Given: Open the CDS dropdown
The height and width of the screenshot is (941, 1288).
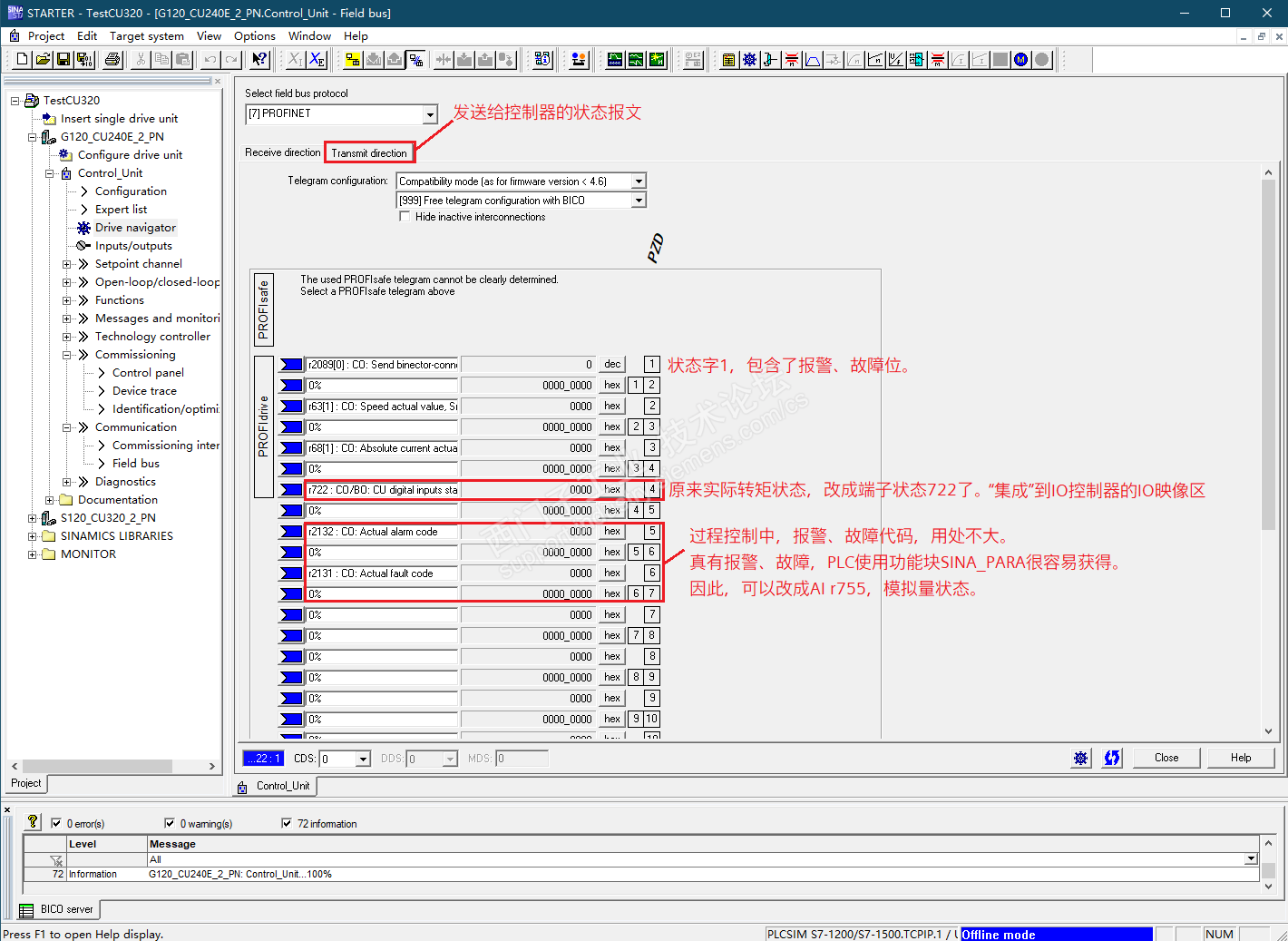Looking at the screenshot, I should point(363,759).
